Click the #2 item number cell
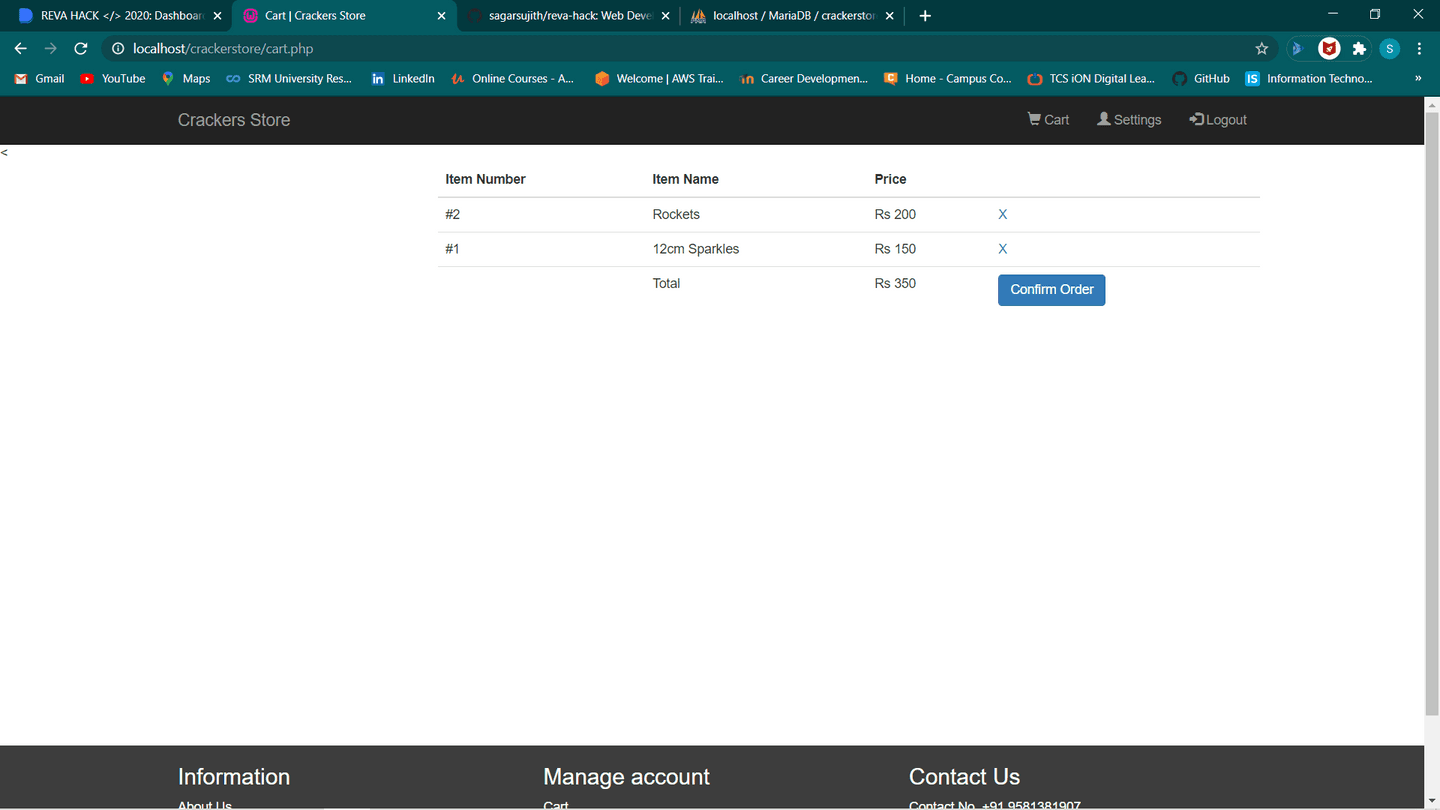 coord(453,215)
